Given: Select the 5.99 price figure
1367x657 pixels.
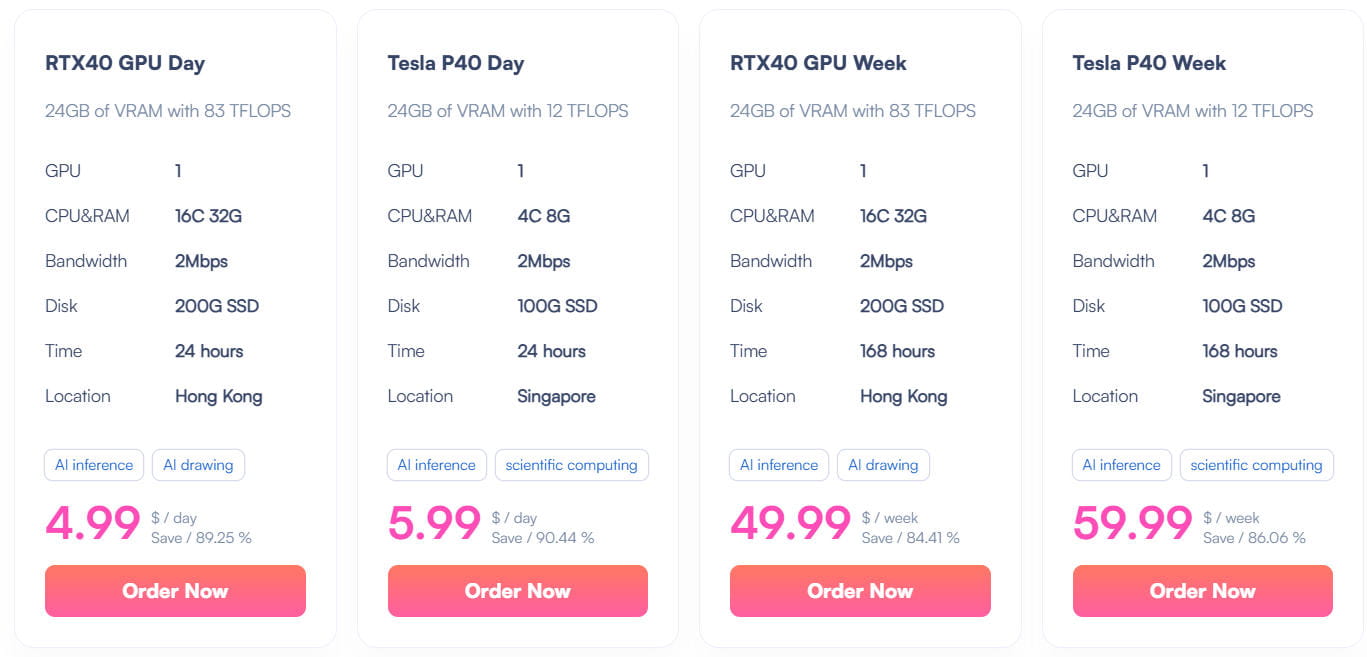Looking at the screenshot, I should (x=434, y=524).
